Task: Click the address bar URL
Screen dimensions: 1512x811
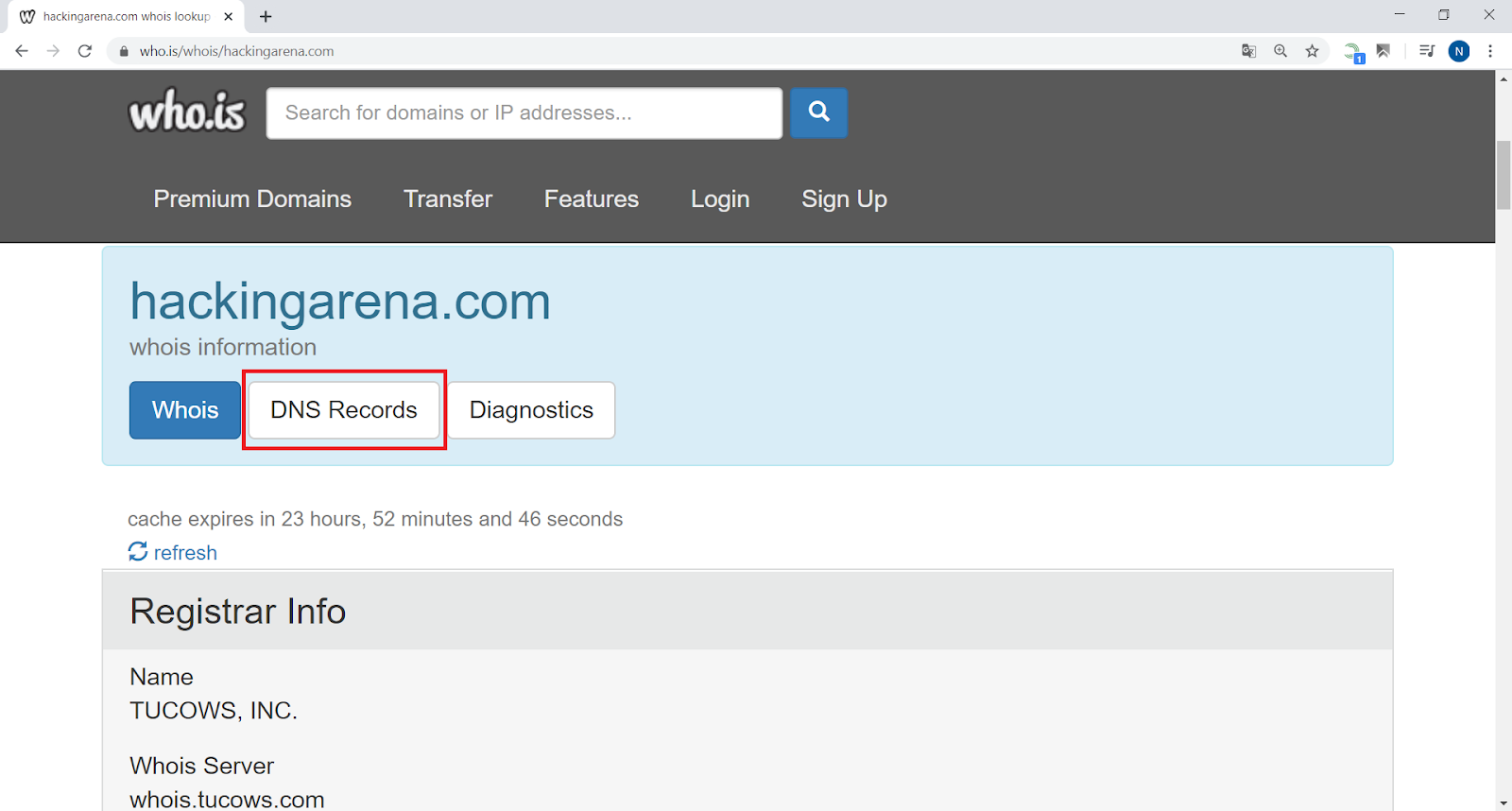Action: (236, 51)
